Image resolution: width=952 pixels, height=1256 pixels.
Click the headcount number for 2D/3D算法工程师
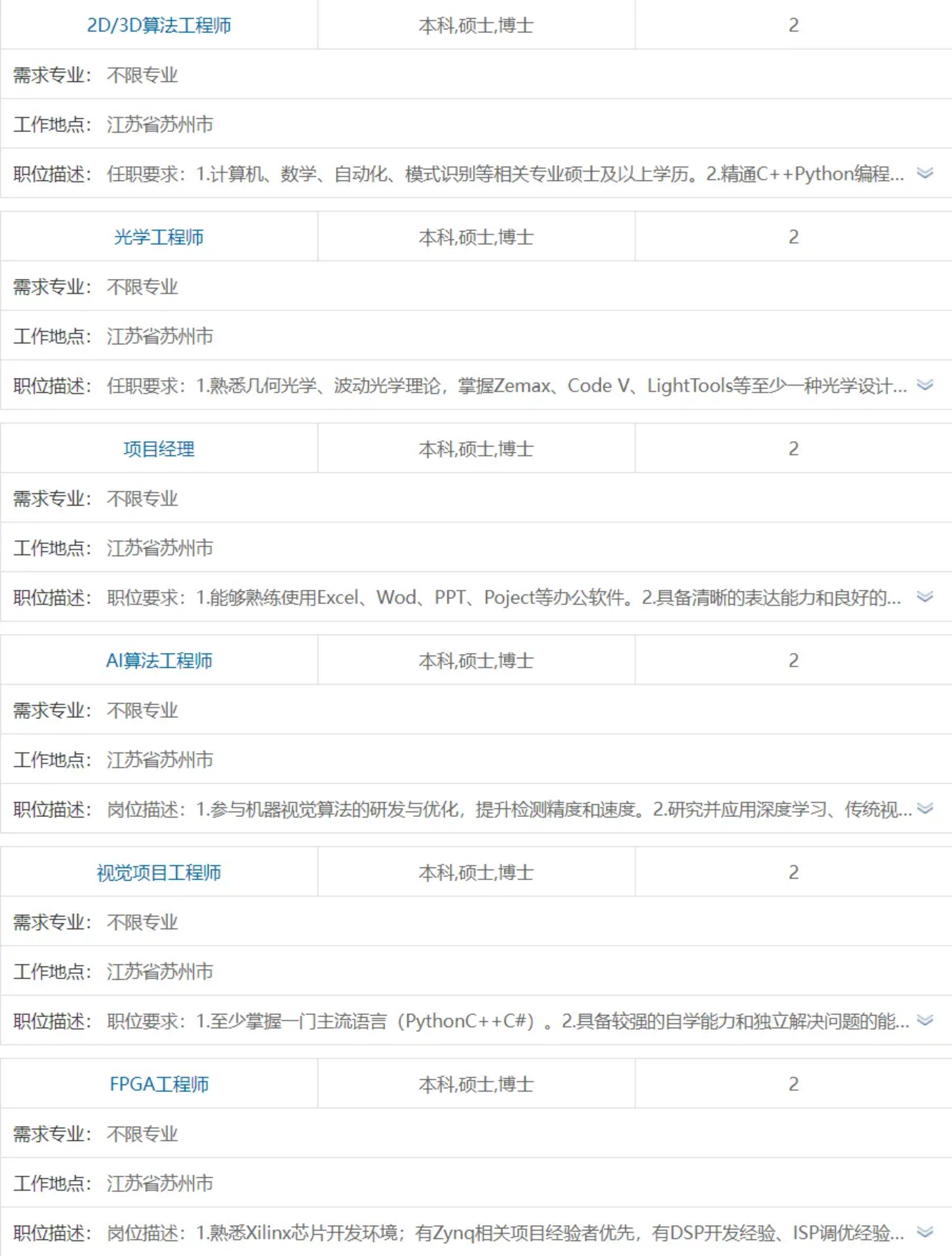pos(793,25)
